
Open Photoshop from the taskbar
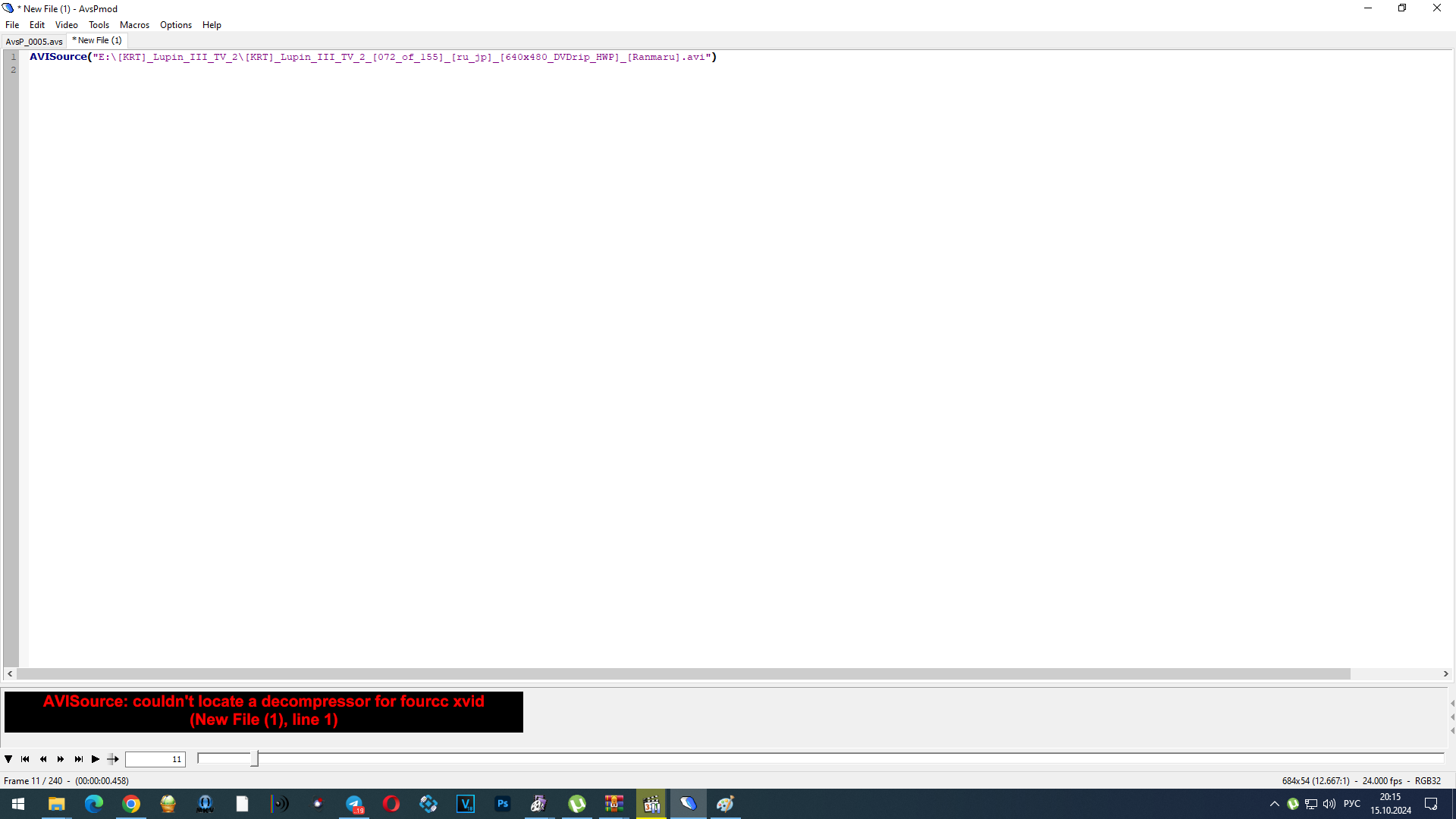pos(502,804)
